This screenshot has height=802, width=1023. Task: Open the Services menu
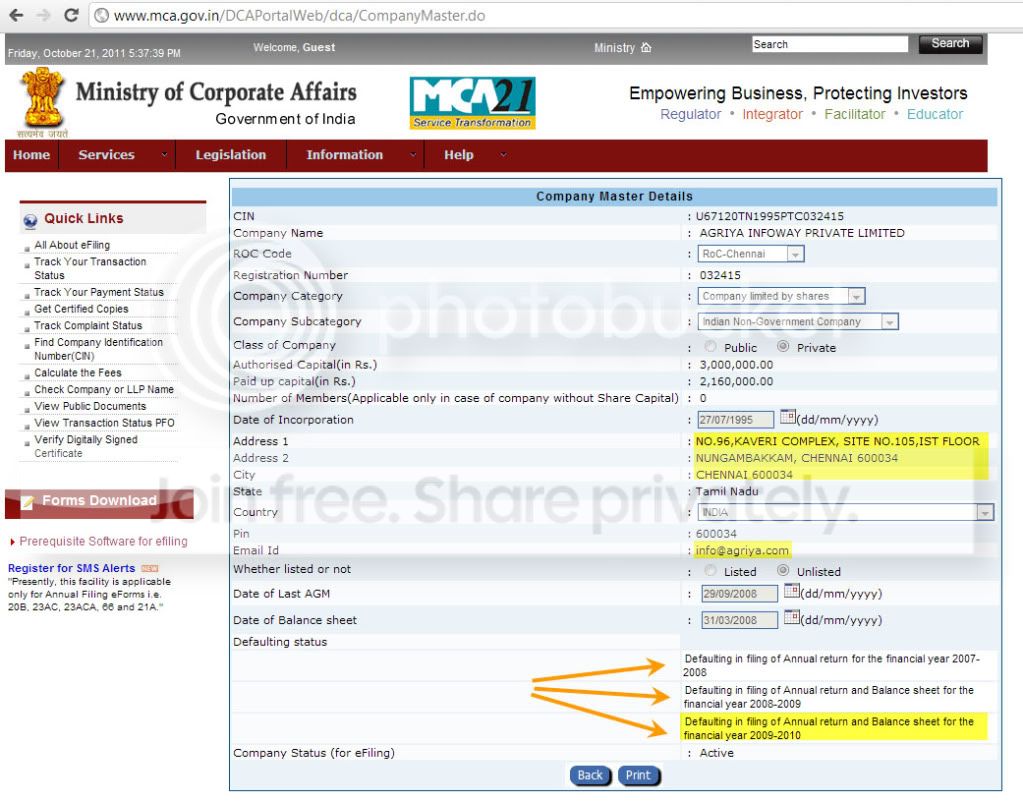(117, 155)
